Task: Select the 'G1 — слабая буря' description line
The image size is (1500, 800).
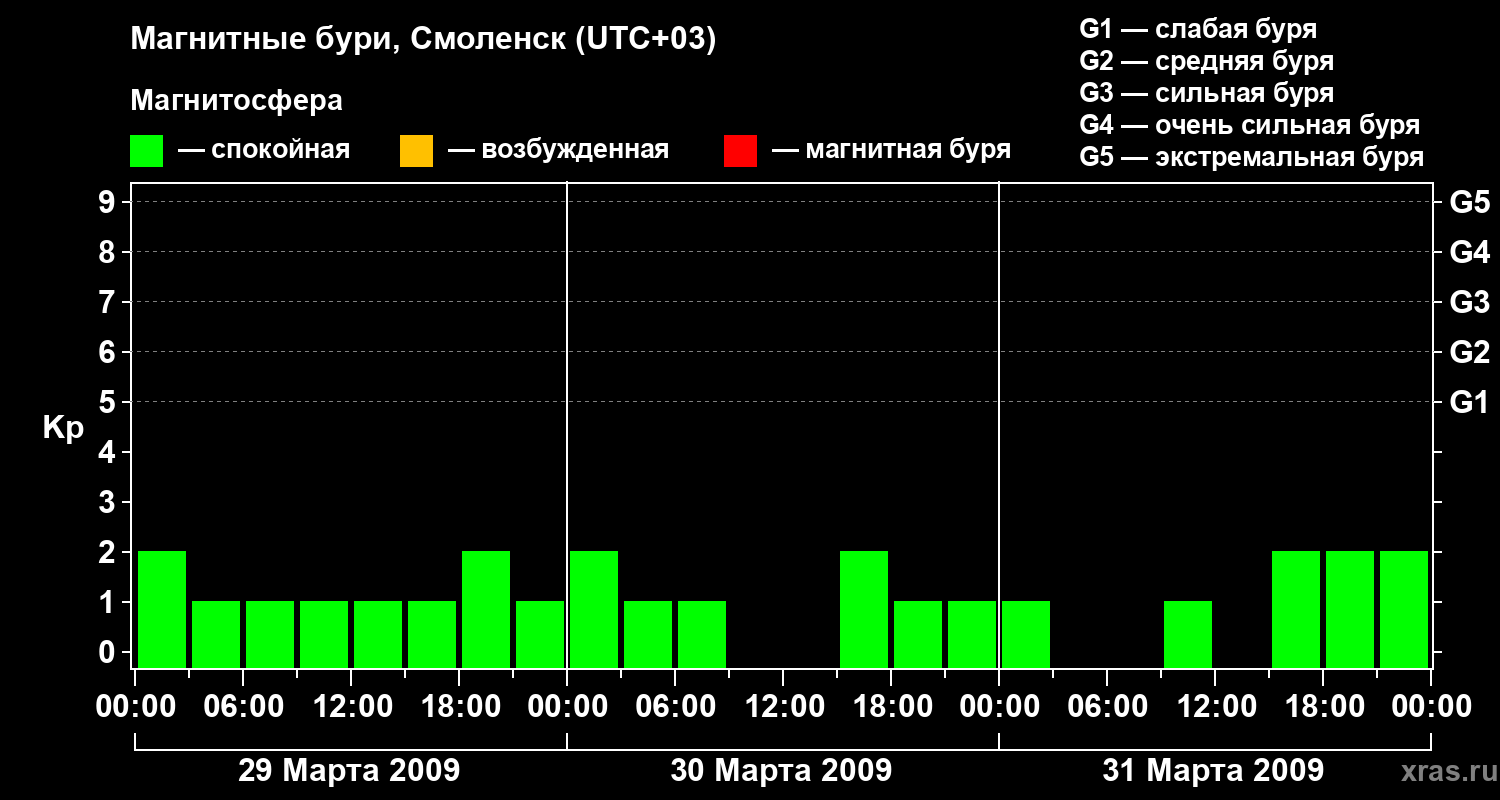Action: tap(1198, 29)
